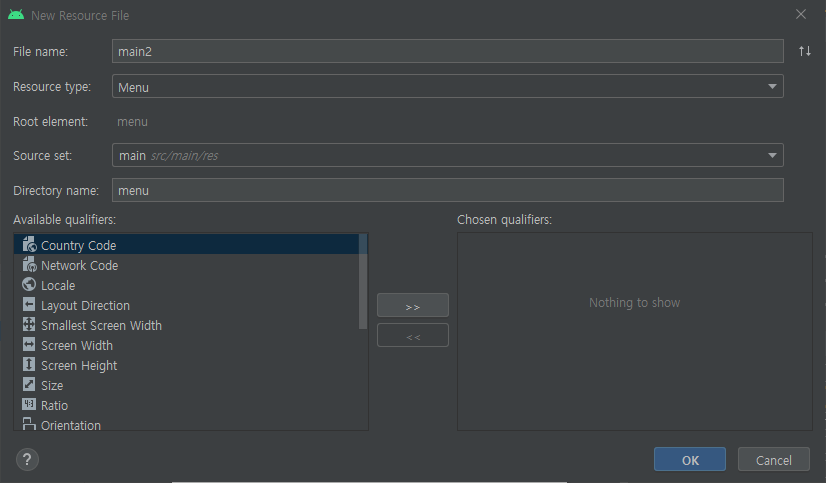The image size is (826, 483).
Task: Select the Screen Width qualifier text
Action: click(x=77, y=346)
